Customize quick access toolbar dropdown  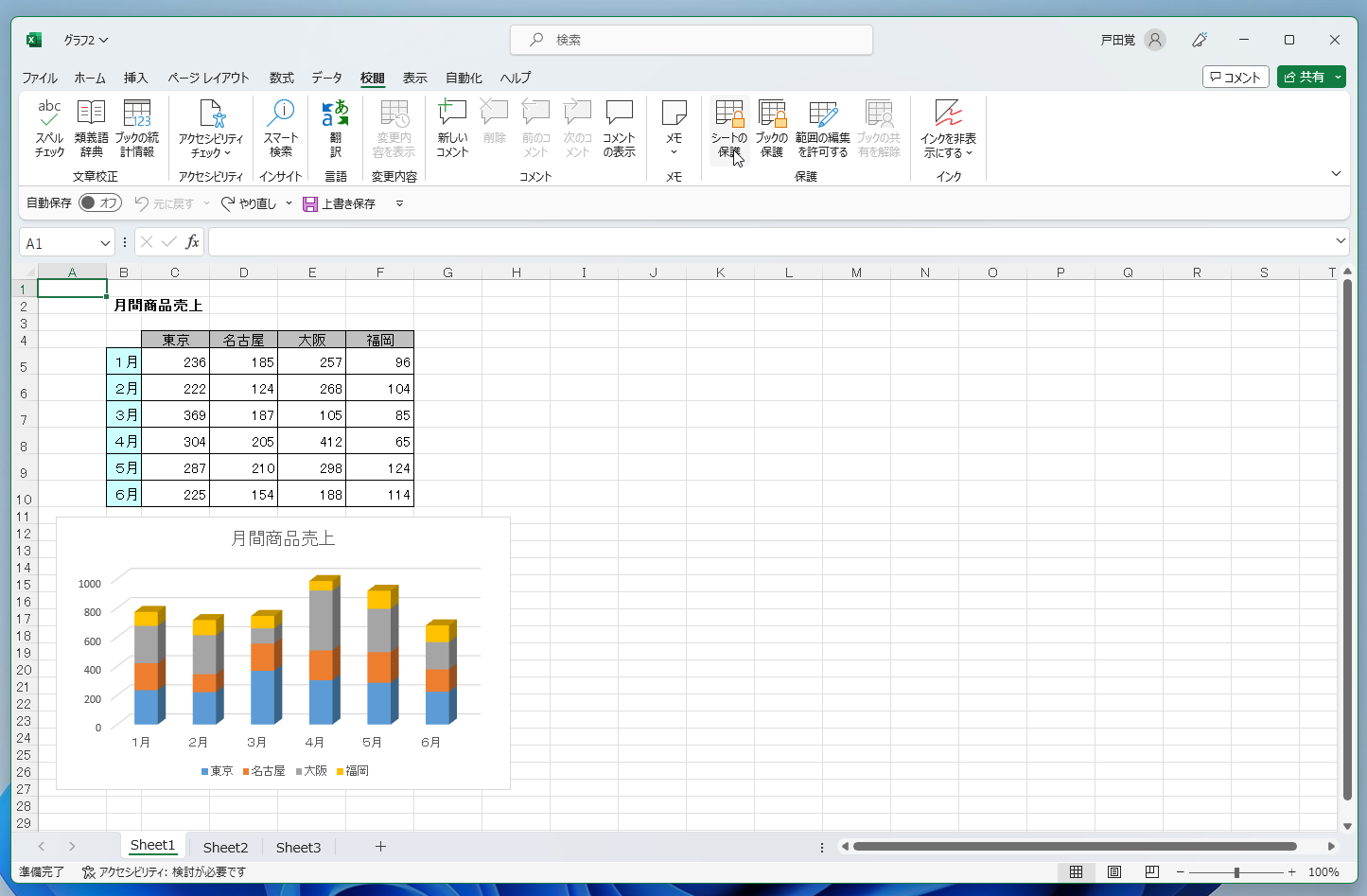click(x=399, y=203)
